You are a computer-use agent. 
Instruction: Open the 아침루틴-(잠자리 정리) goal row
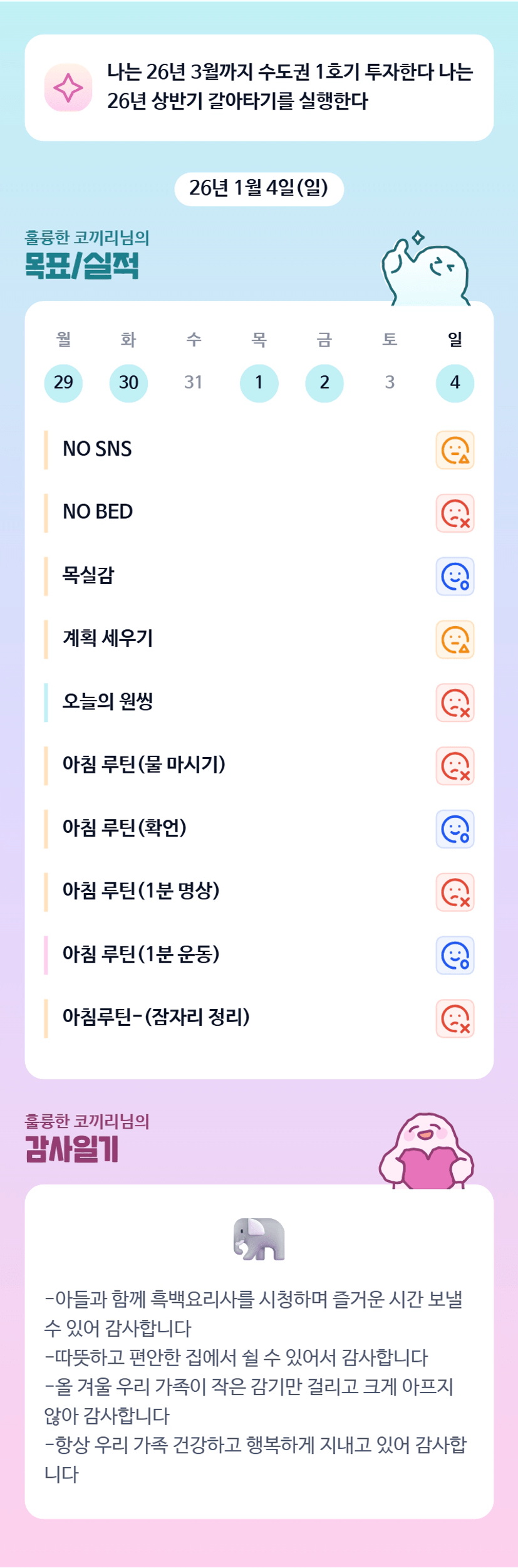point(156,1017)
